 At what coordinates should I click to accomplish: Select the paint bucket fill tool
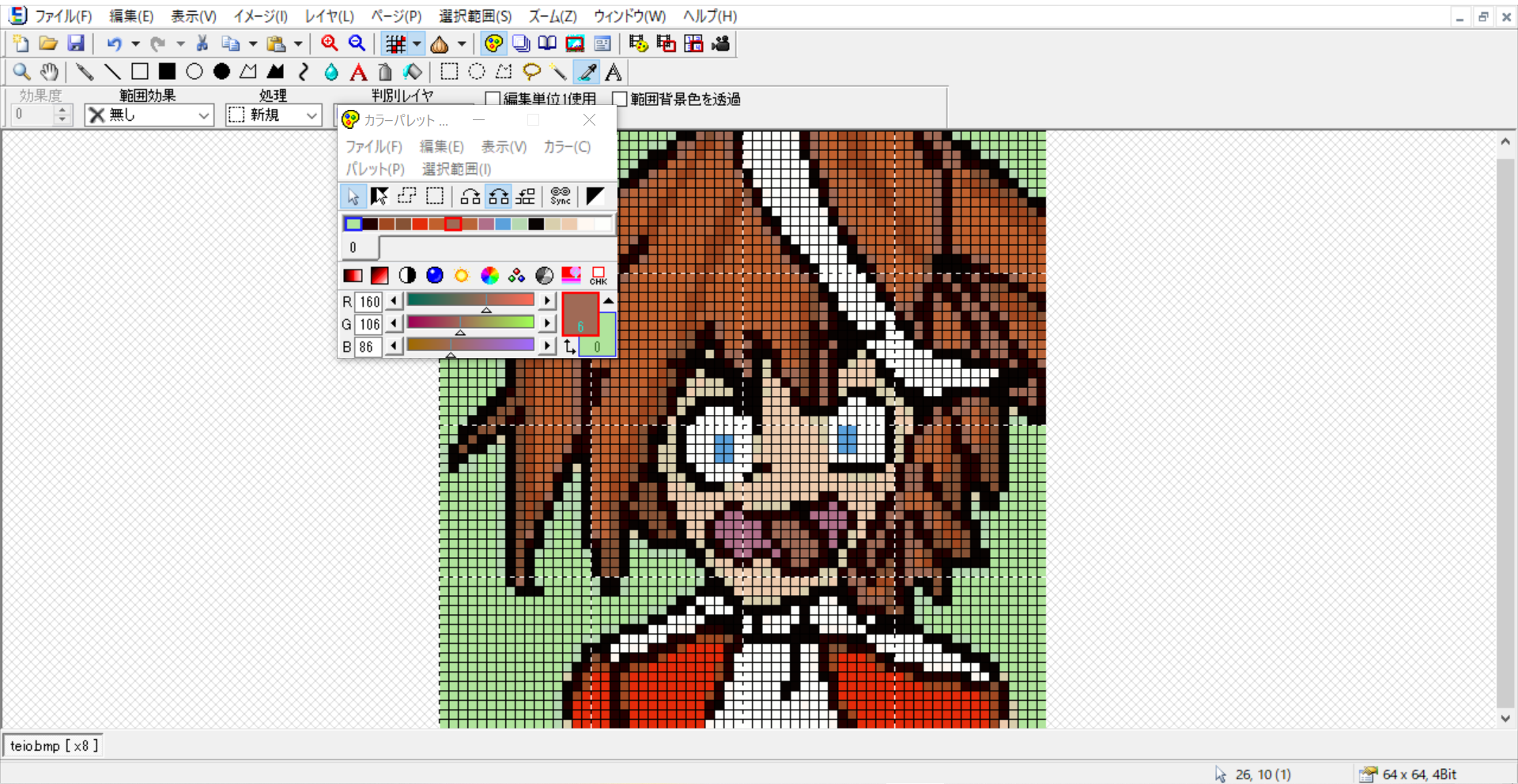pos(412,72)
